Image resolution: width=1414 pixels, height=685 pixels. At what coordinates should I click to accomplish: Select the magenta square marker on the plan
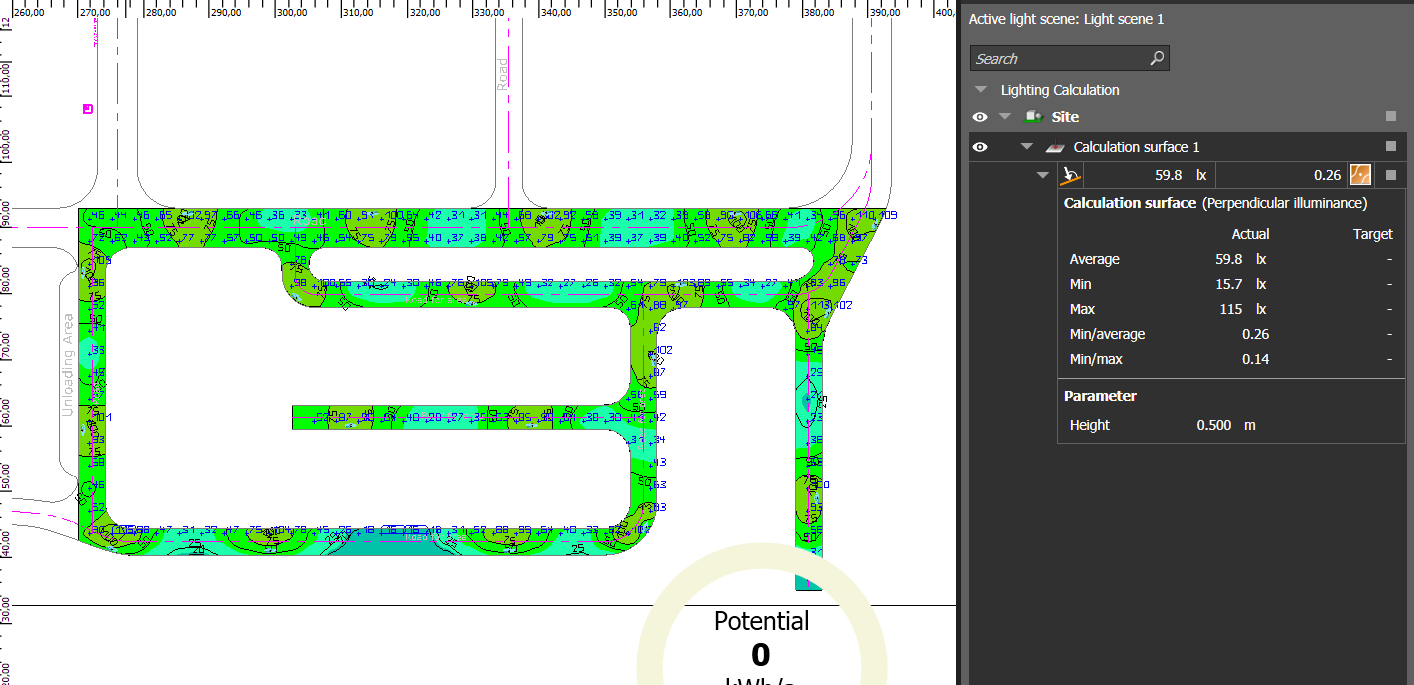(x=88, y=108)
